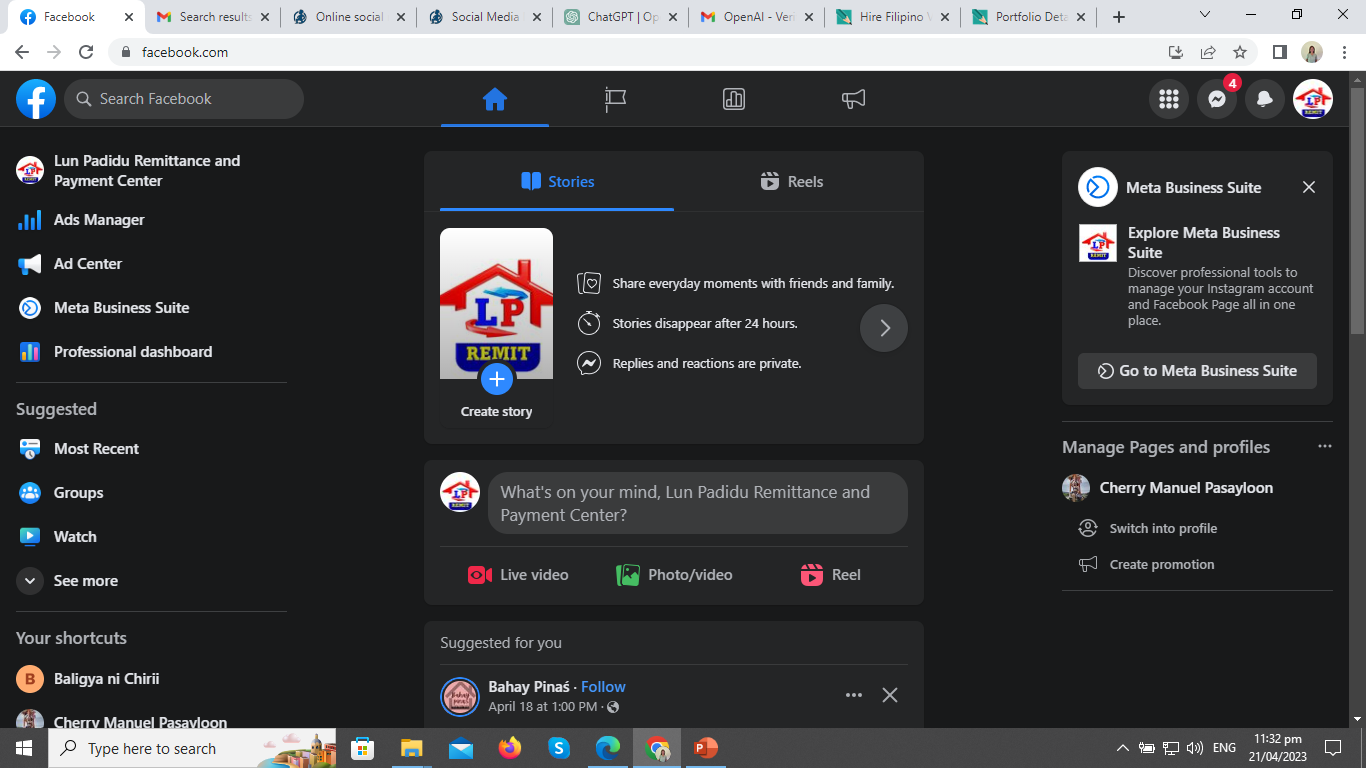The height and width of the screenshot is (768, 1366).
Task: Click the Facebook logo icon
Action: 36,99
